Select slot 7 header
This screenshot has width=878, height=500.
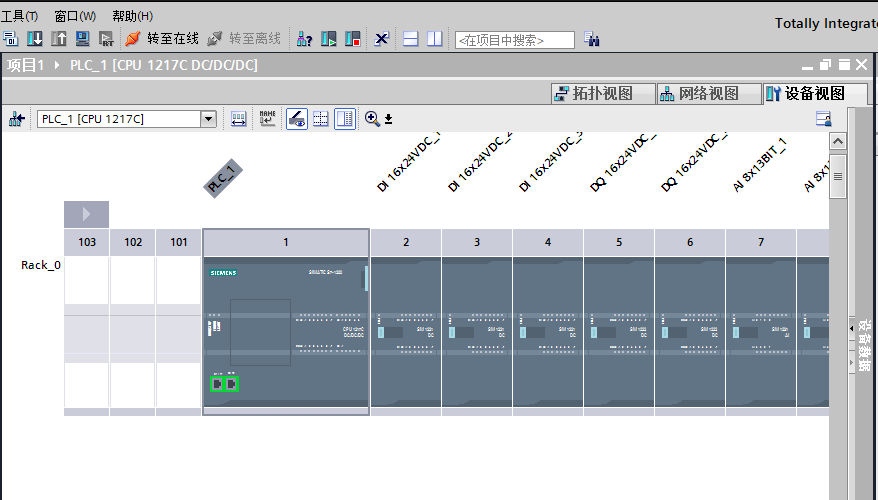coord(761,242)
